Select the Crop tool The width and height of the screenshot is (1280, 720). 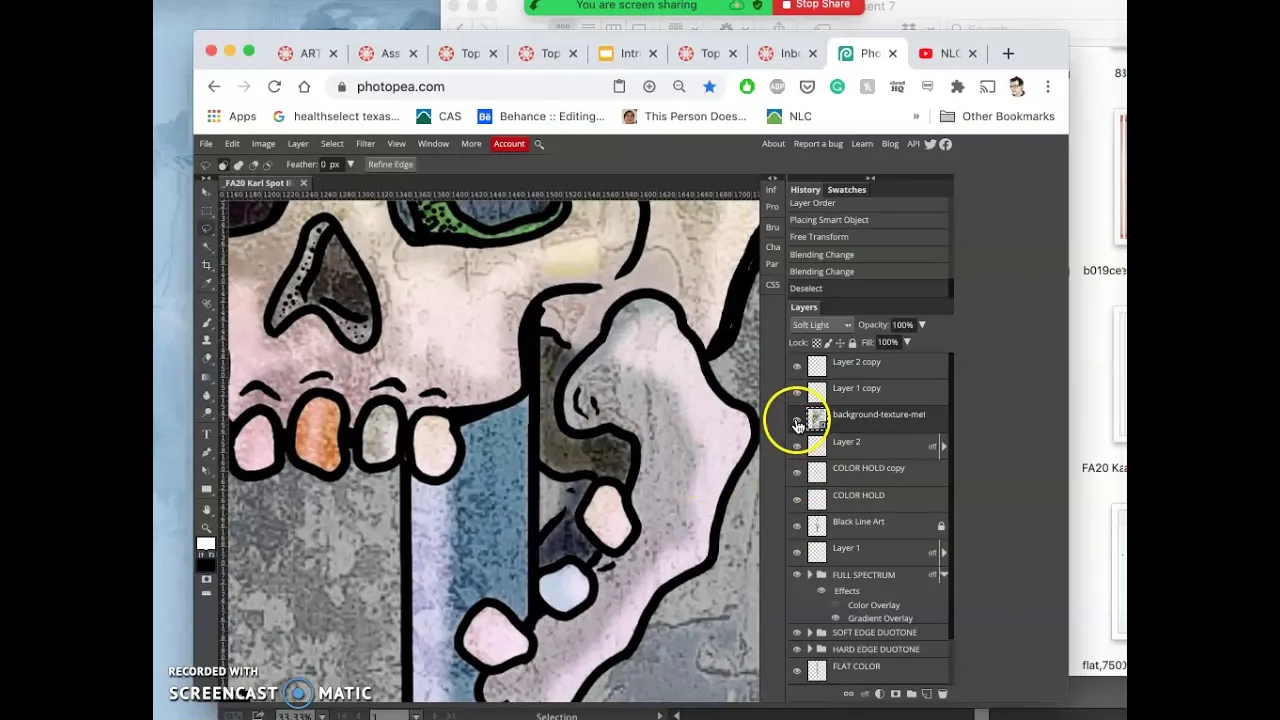(x=207, y=264)
